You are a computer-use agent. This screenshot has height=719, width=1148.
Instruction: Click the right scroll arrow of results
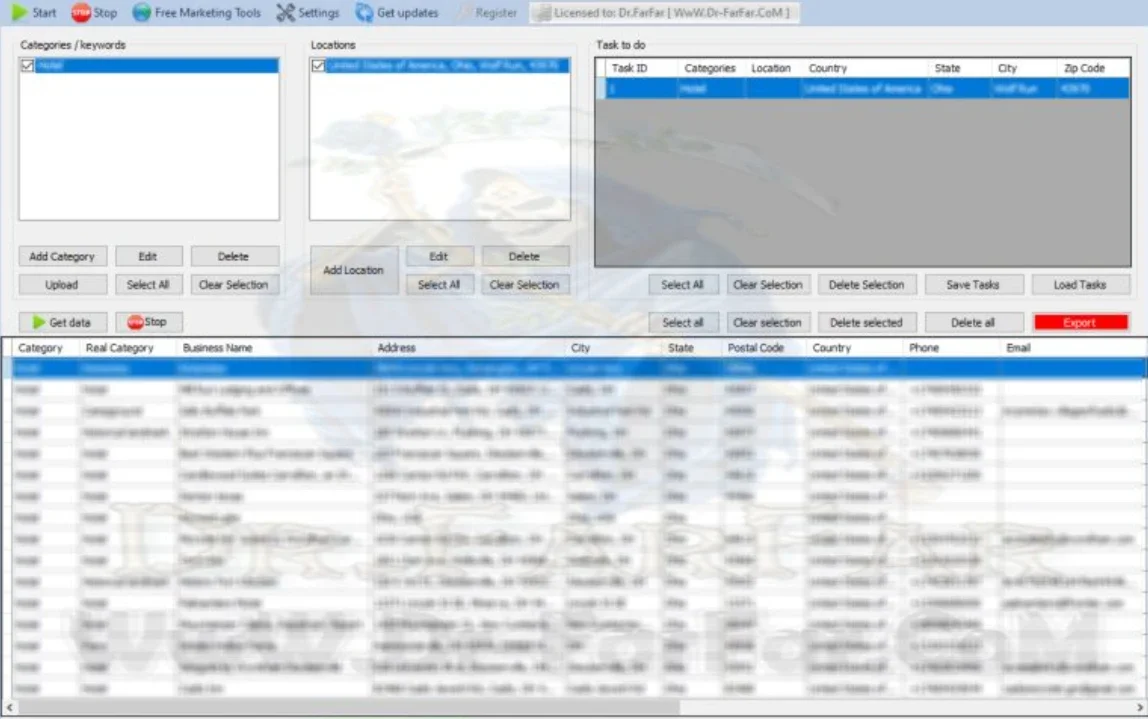(1139, 707)
